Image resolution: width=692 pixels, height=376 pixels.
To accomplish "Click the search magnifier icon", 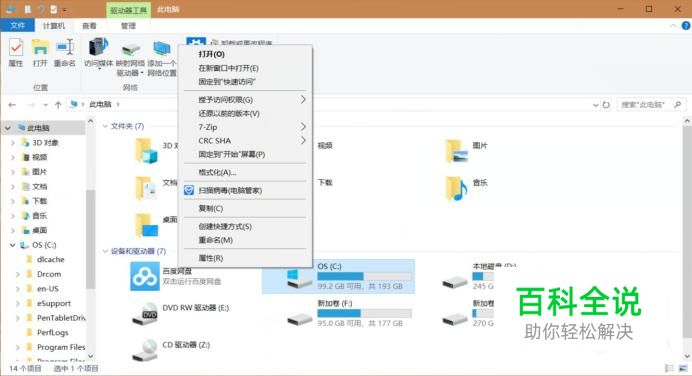I will click(677, 105).
